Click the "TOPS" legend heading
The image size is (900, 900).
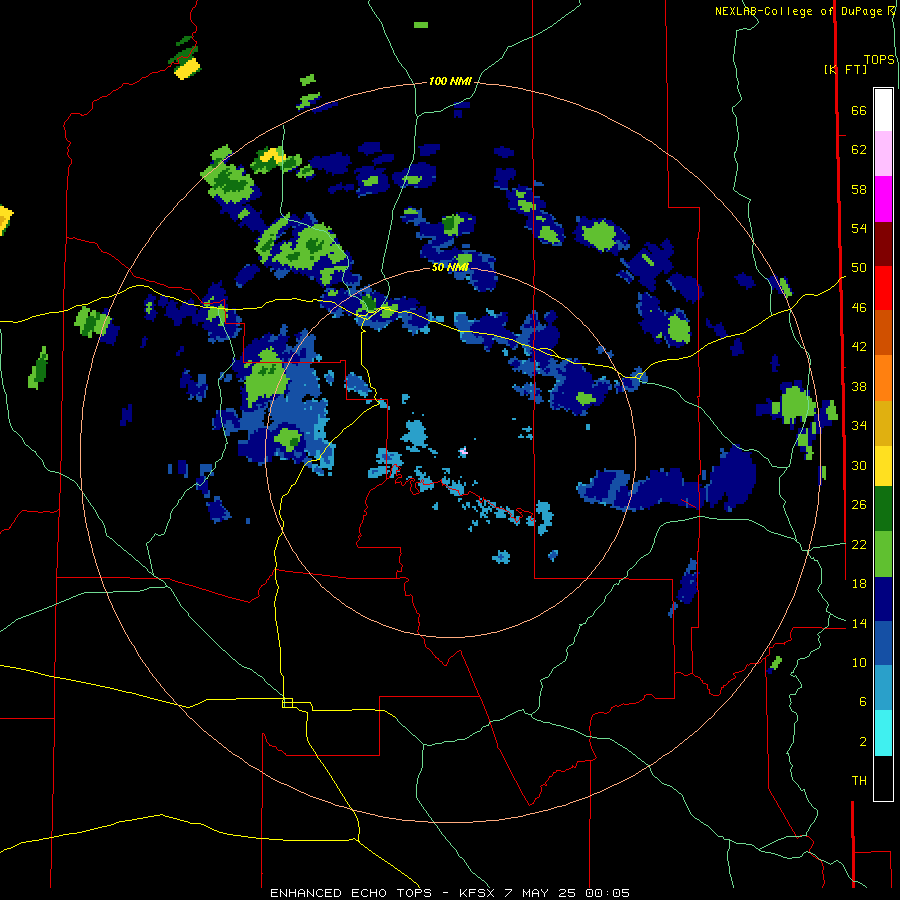[x=879, y=60]
